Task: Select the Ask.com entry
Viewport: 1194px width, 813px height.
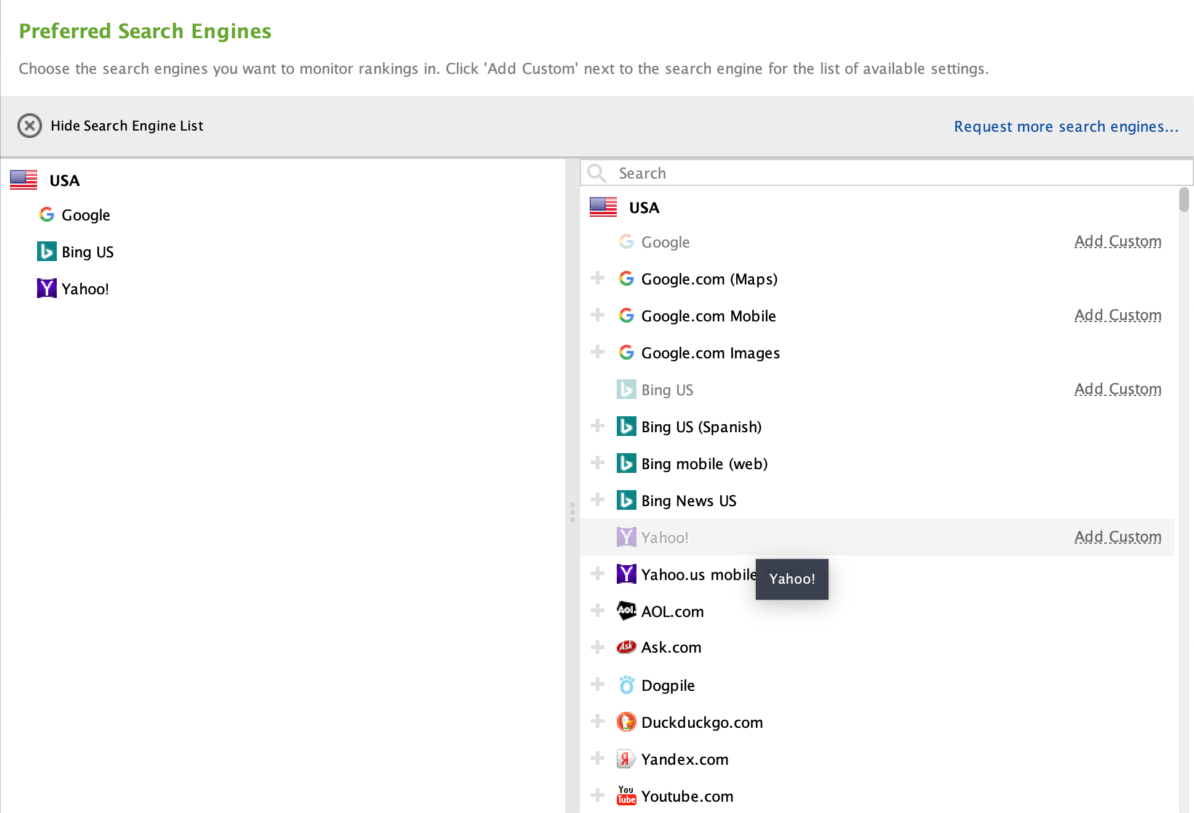Action: click(x=671, y=647)
